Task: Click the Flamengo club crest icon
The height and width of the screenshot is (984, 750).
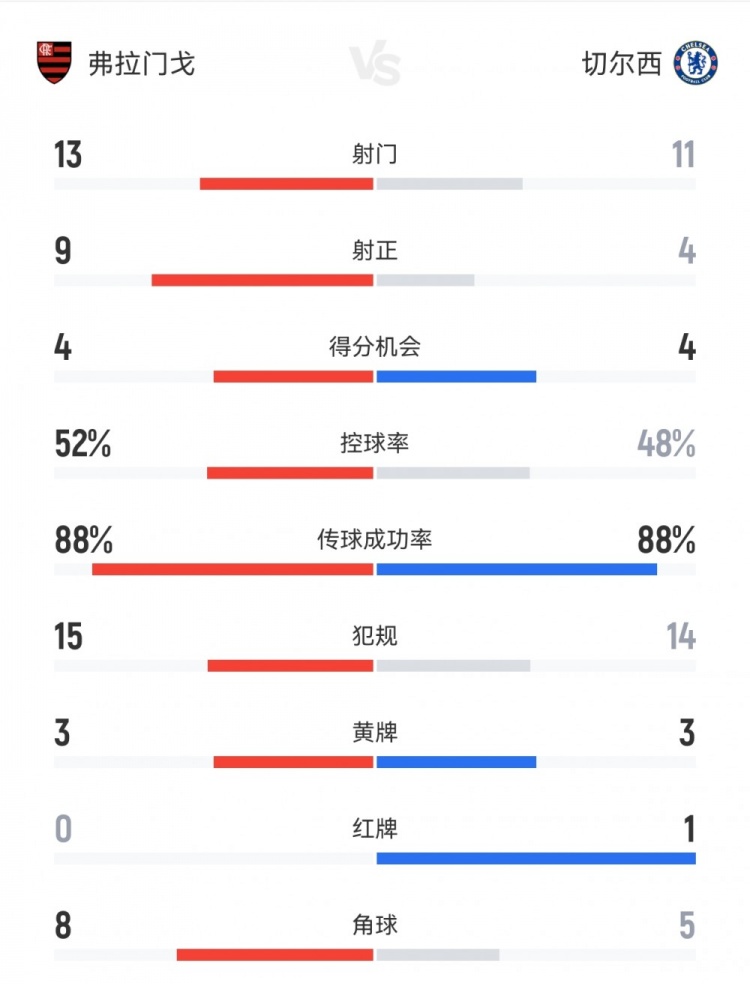Action: coord(54,63)
